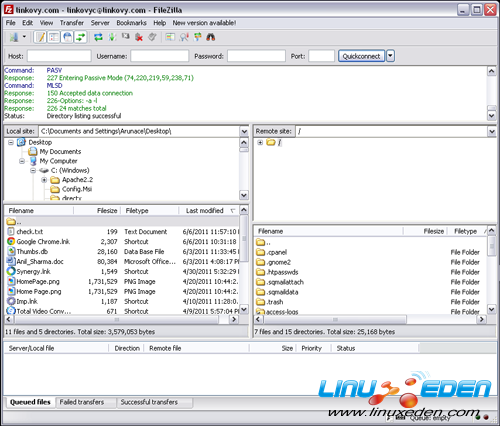This screenshot has height=426, width=500.
Task: Cancel the current operation
Action: [x=126, y=36]
